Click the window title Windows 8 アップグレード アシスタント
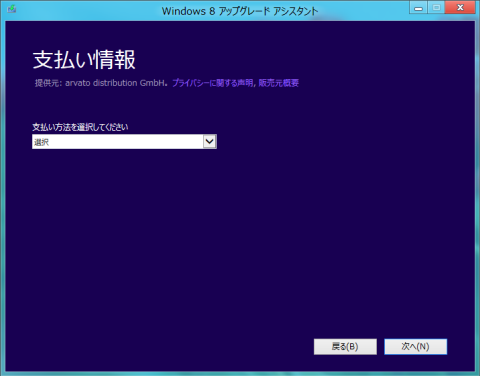The height and width of the screenshot is (376, 480). click(240, 11)
